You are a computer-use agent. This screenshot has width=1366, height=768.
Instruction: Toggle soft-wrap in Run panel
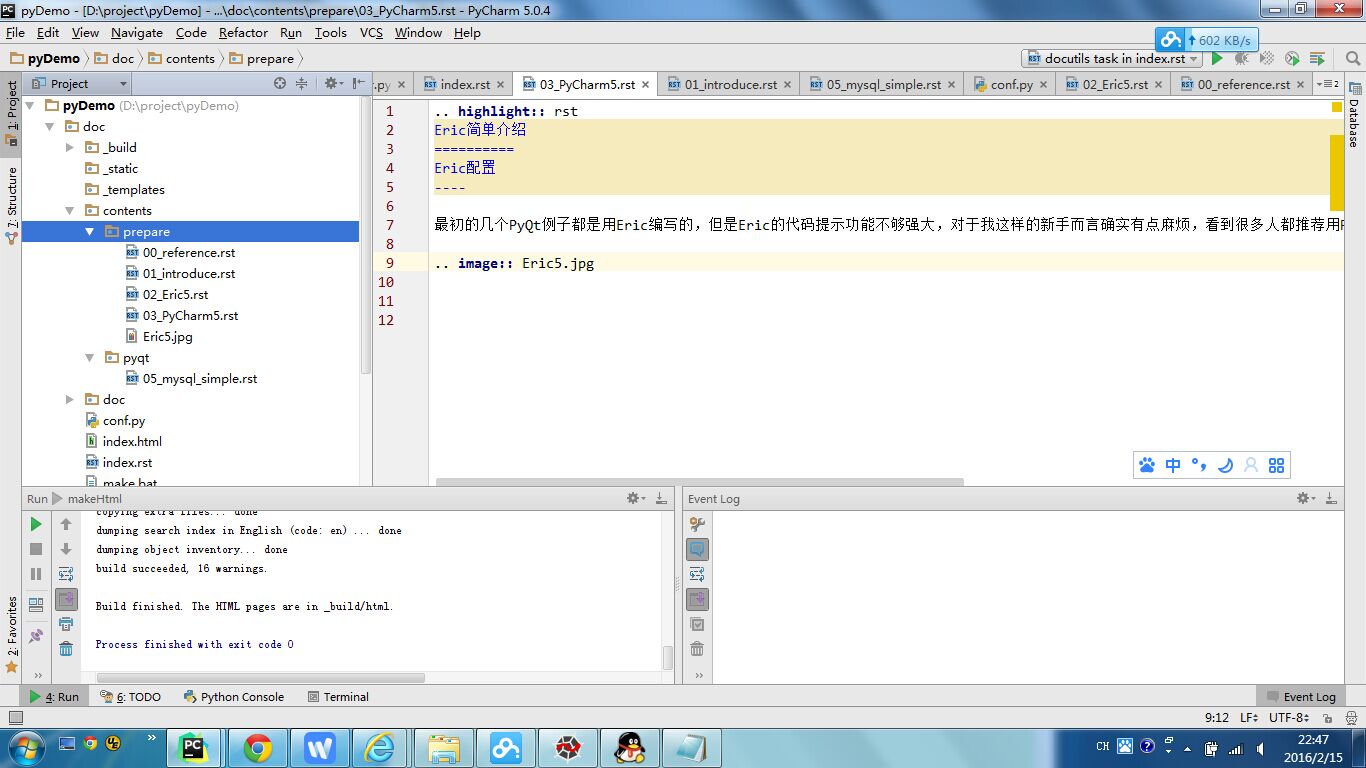66,574
